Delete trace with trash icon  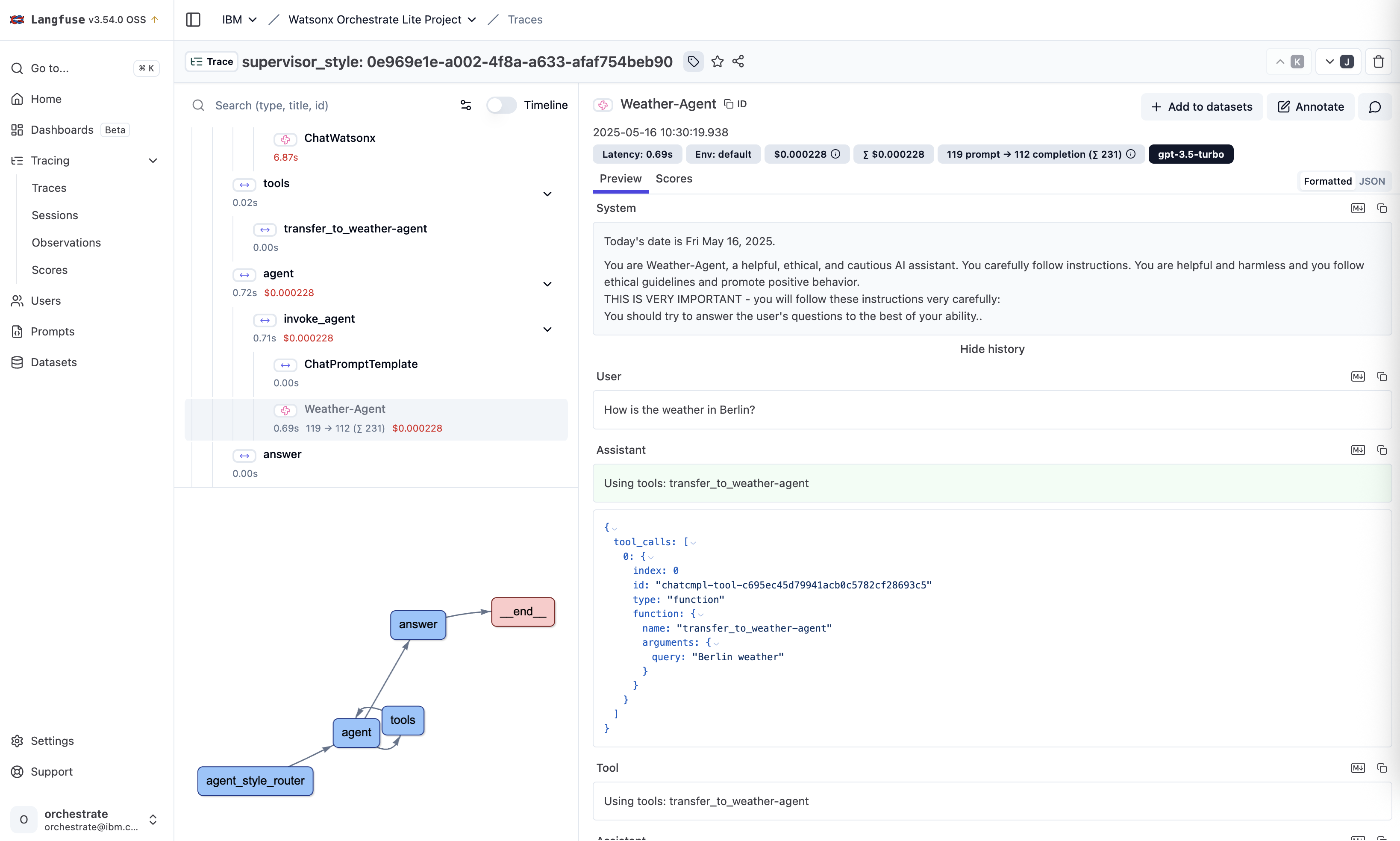pos(1379,61)
